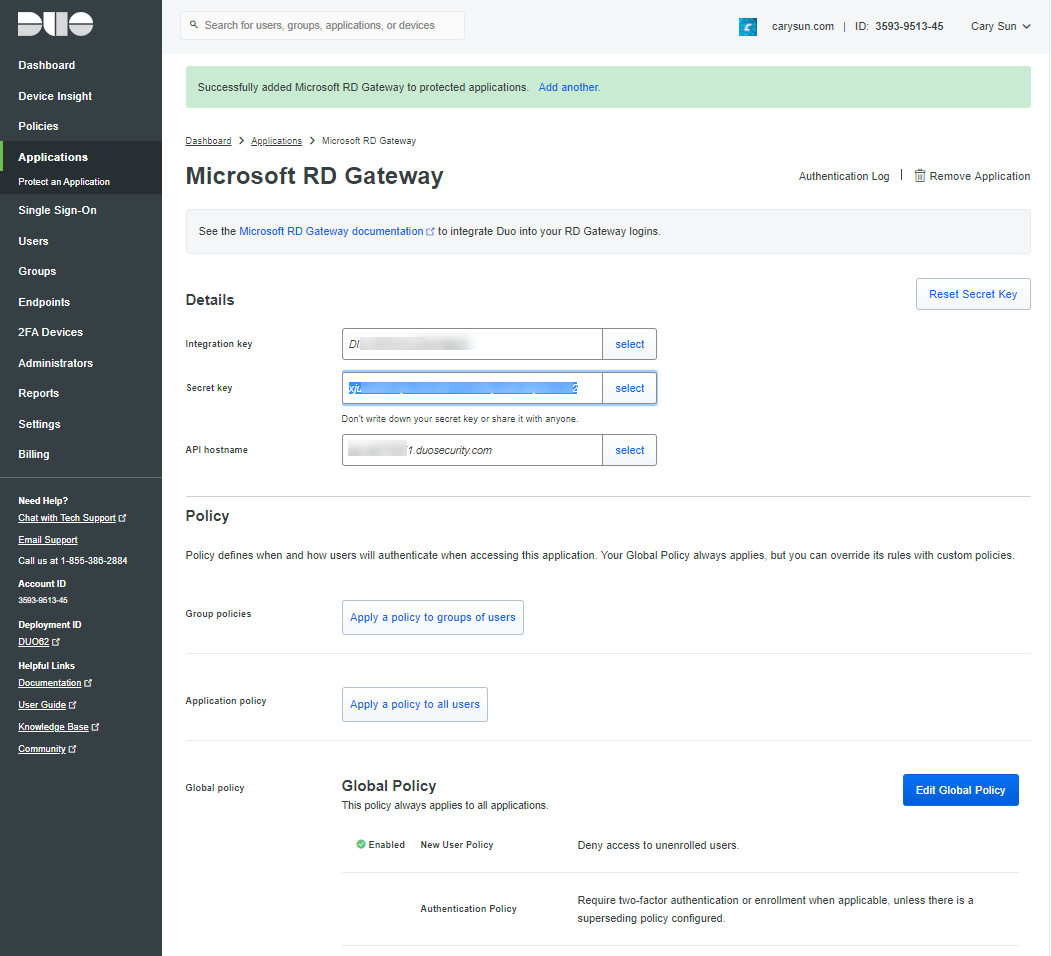This screenshot has width=1051, height=956.
Task: Click inside the Secret key field
Action: (x=473, y=388)
